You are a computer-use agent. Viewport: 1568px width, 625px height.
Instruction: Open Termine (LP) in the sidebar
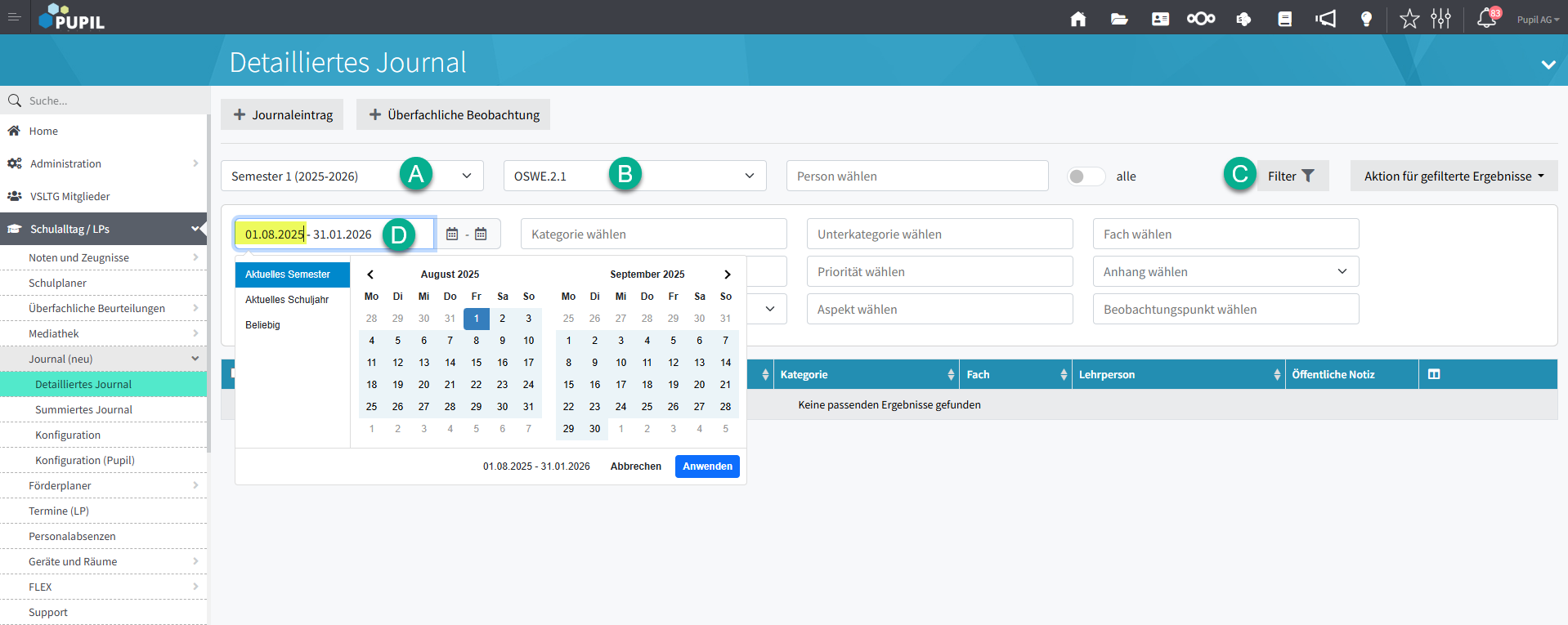[104, 511]
